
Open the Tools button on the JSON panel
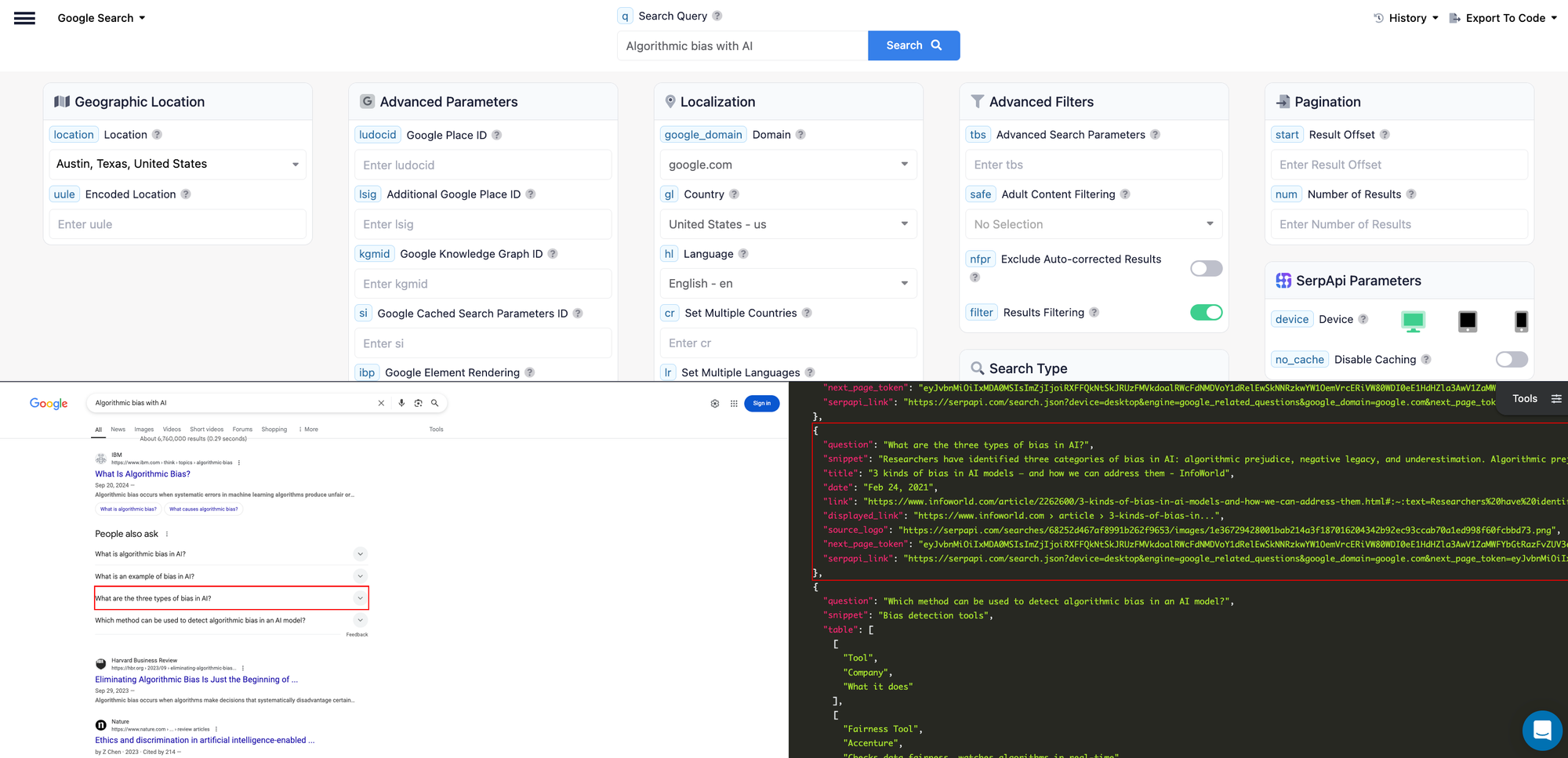[1536, 399]
